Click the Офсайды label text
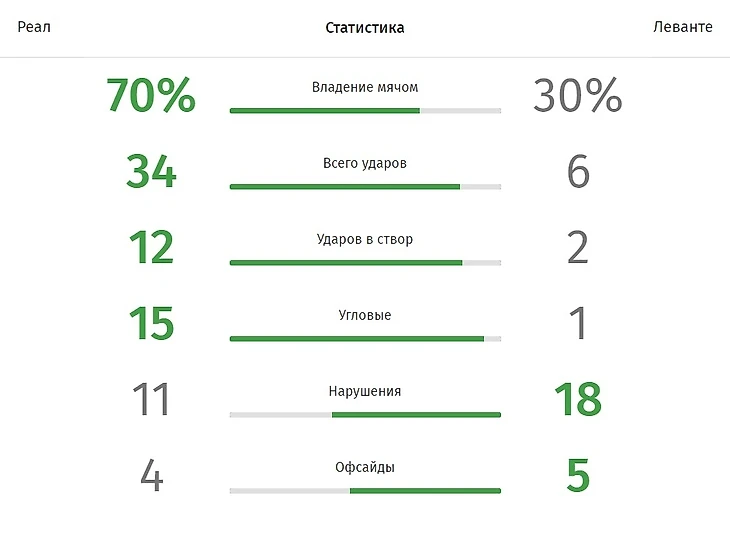The height and width of the screenshot is (535, 730). point(365,467)
